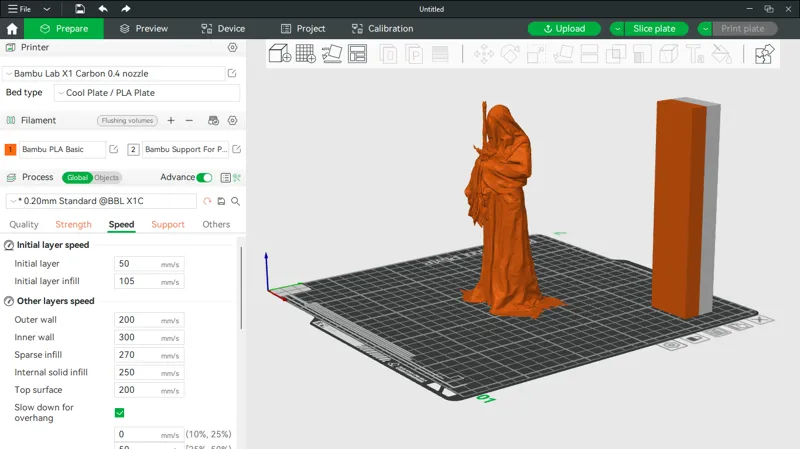Viewport: 800px width, 449px height.
Task: Click the Add plate grid icon
Action: 306,54
